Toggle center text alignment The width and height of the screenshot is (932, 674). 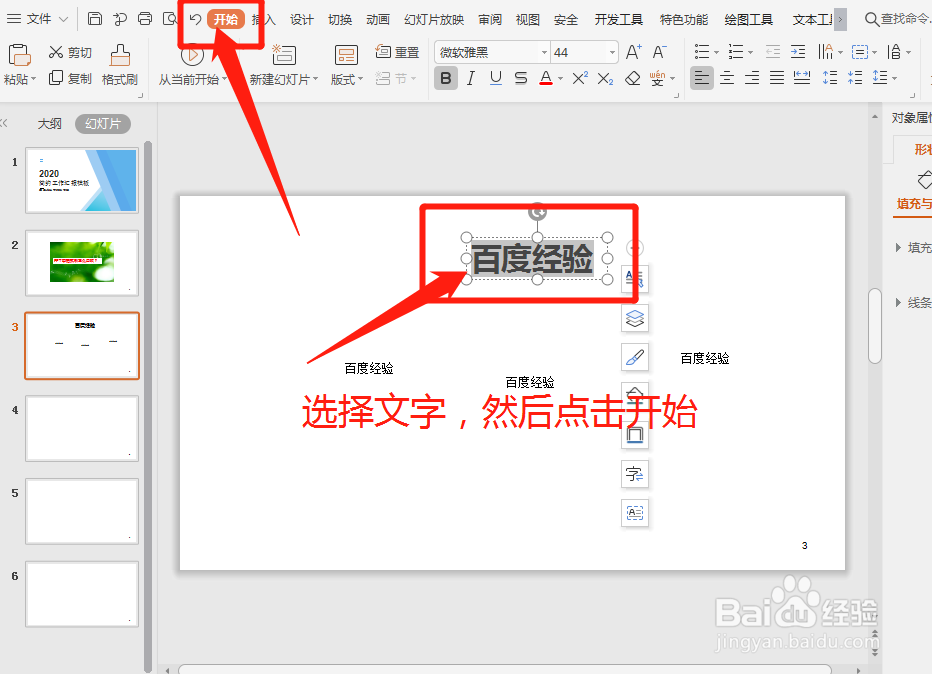pos(727,77)
